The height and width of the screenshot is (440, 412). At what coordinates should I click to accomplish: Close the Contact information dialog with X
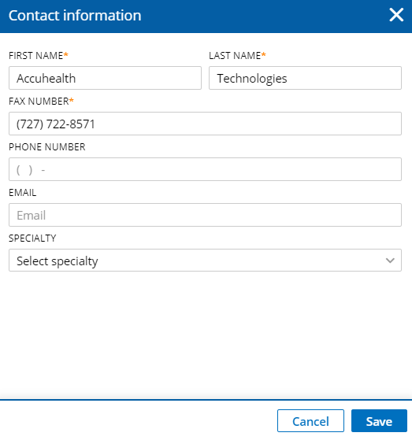(396, 15)
